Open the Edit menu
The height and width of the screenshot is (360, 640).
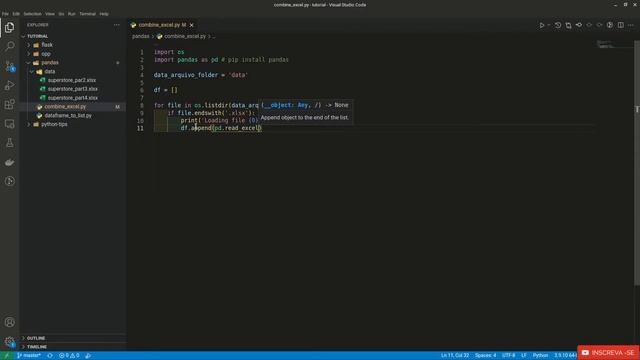click(16, 14)
